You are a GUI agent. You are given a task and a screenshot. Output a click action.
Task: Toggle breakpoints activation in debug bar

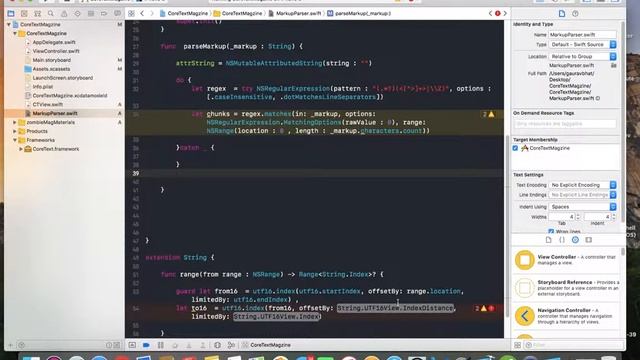tap(146, 345)
